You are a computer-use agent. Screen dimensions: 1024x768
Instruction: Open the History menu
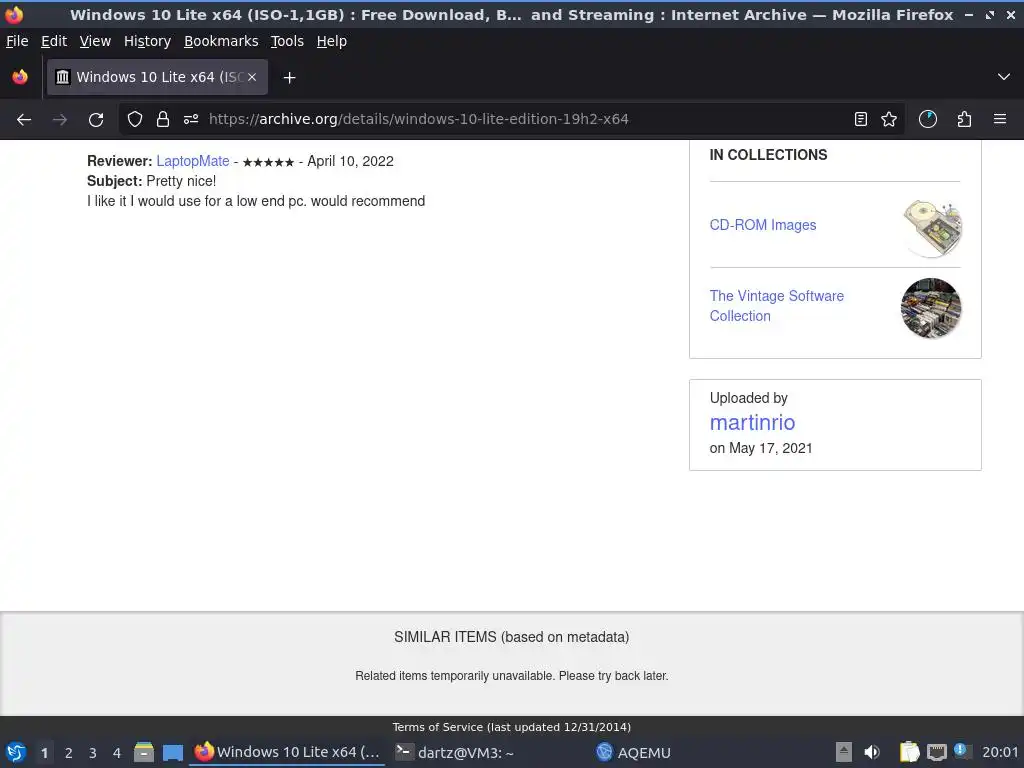(147, 41)
